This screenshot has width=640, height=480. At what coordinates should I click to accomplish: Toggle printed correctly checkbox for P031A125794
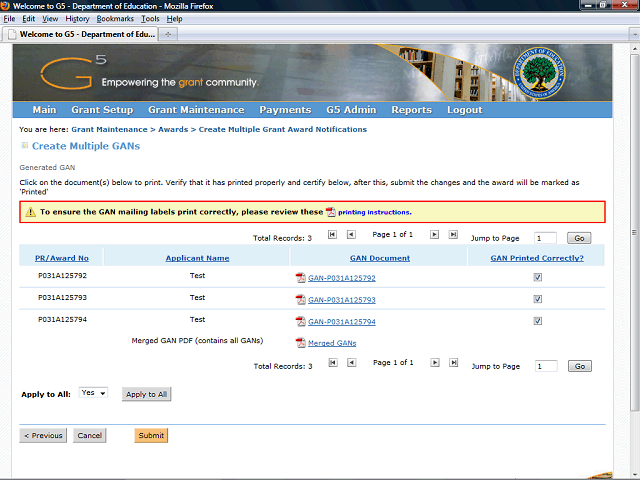[x=537, y=321]
